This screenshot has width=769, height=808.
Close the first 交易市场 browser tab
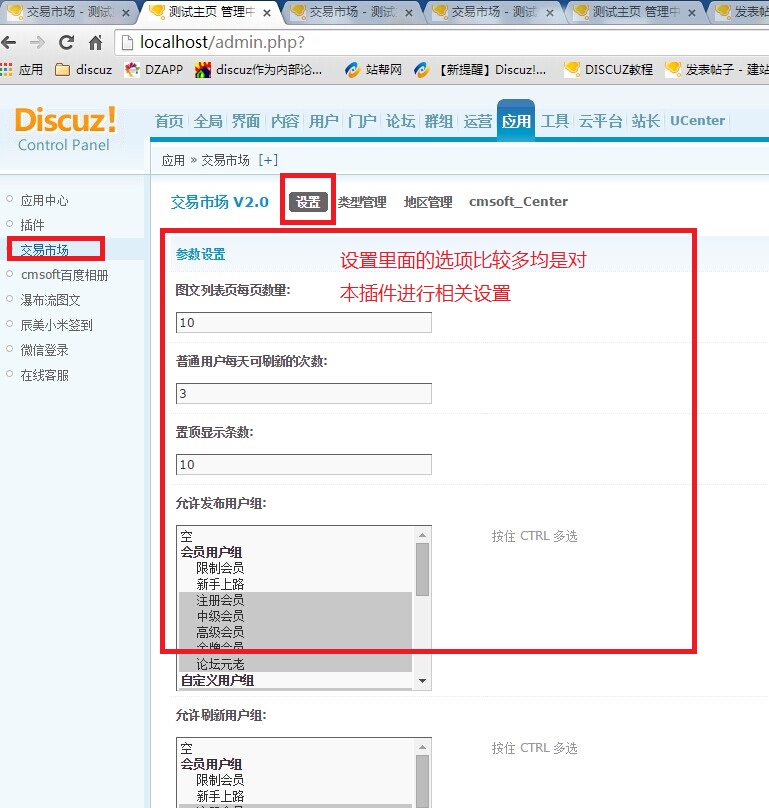pos(126,13)
